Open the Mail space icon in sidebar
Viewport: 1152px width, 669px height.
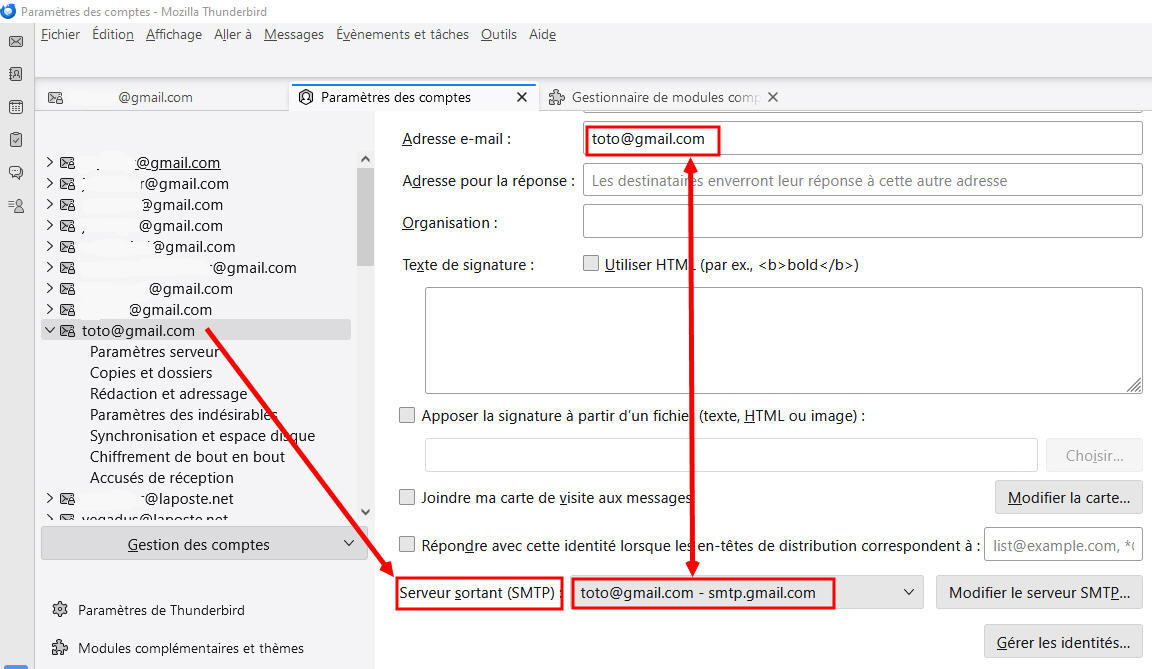tap(15, 42)
